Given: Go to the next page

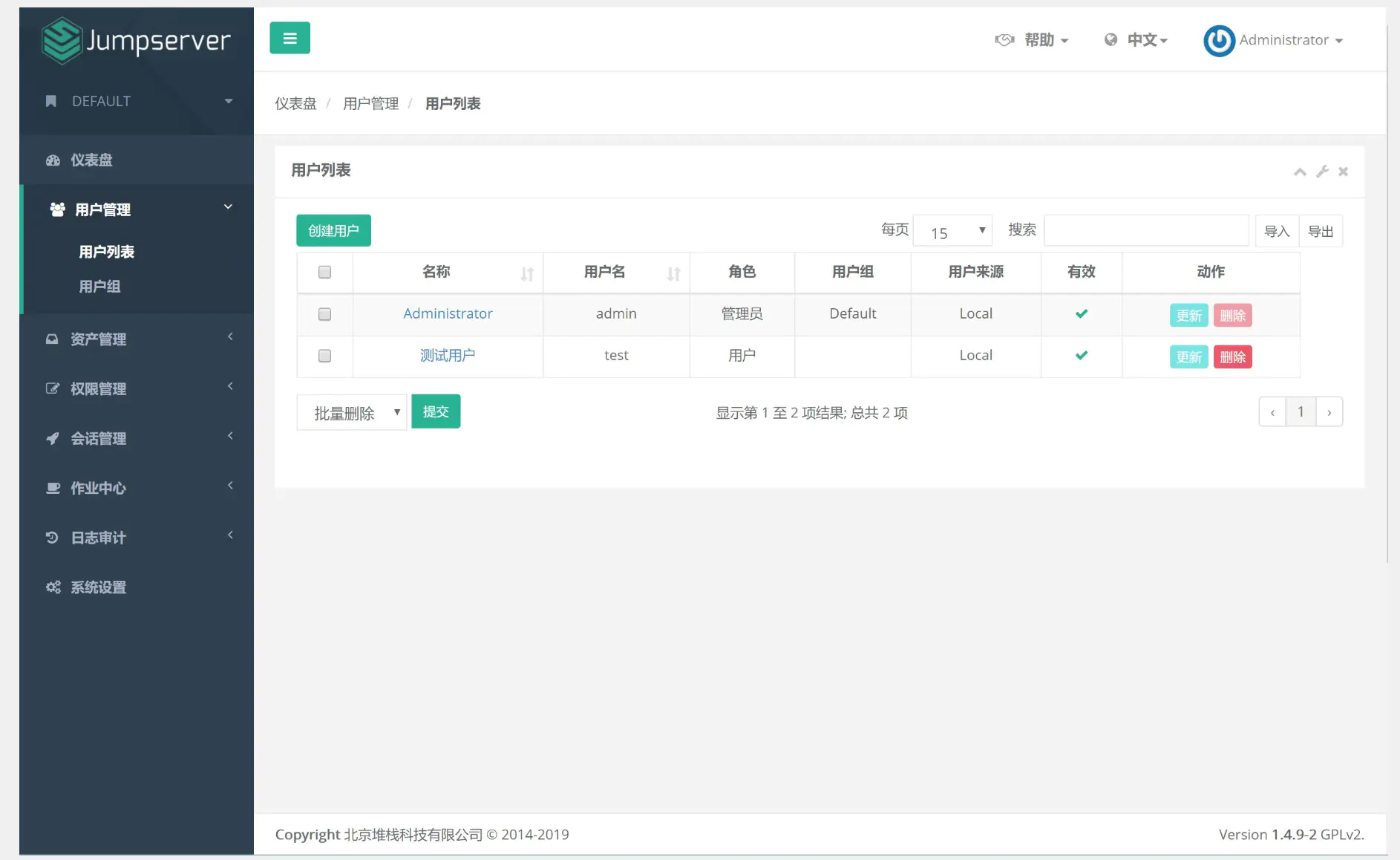Looking at the screenshot, I should point(1329,412).
